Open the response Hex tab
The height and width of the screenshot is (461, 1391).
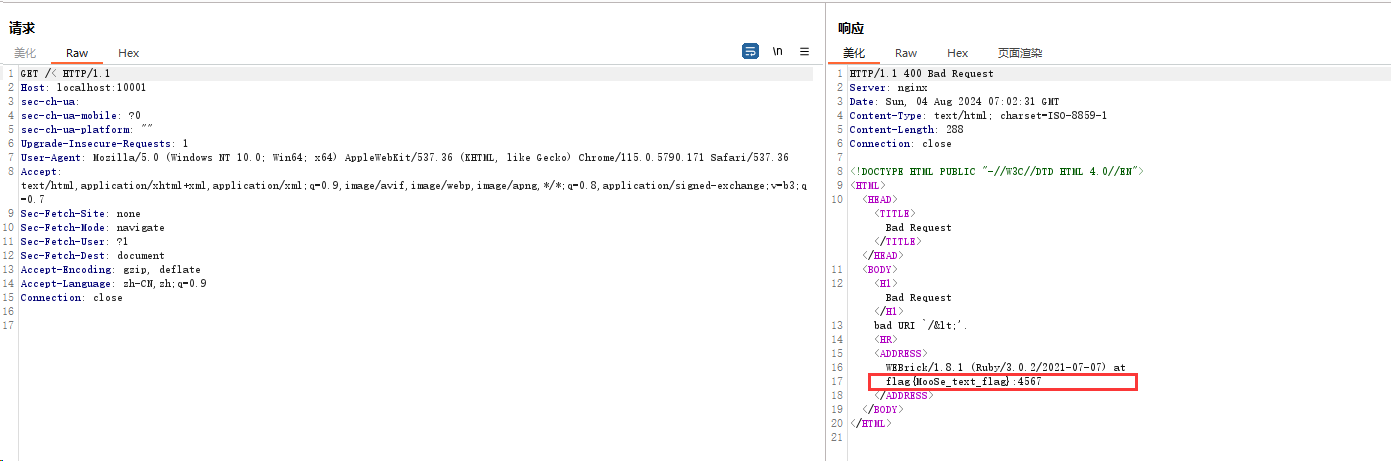(x=958, y=53)
